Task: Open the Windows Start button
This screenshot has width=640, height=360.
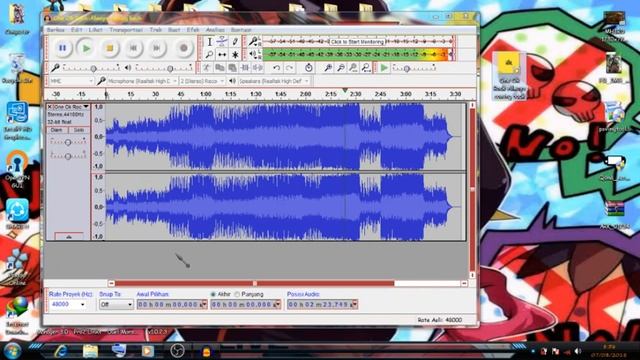Action: [12, 351]
